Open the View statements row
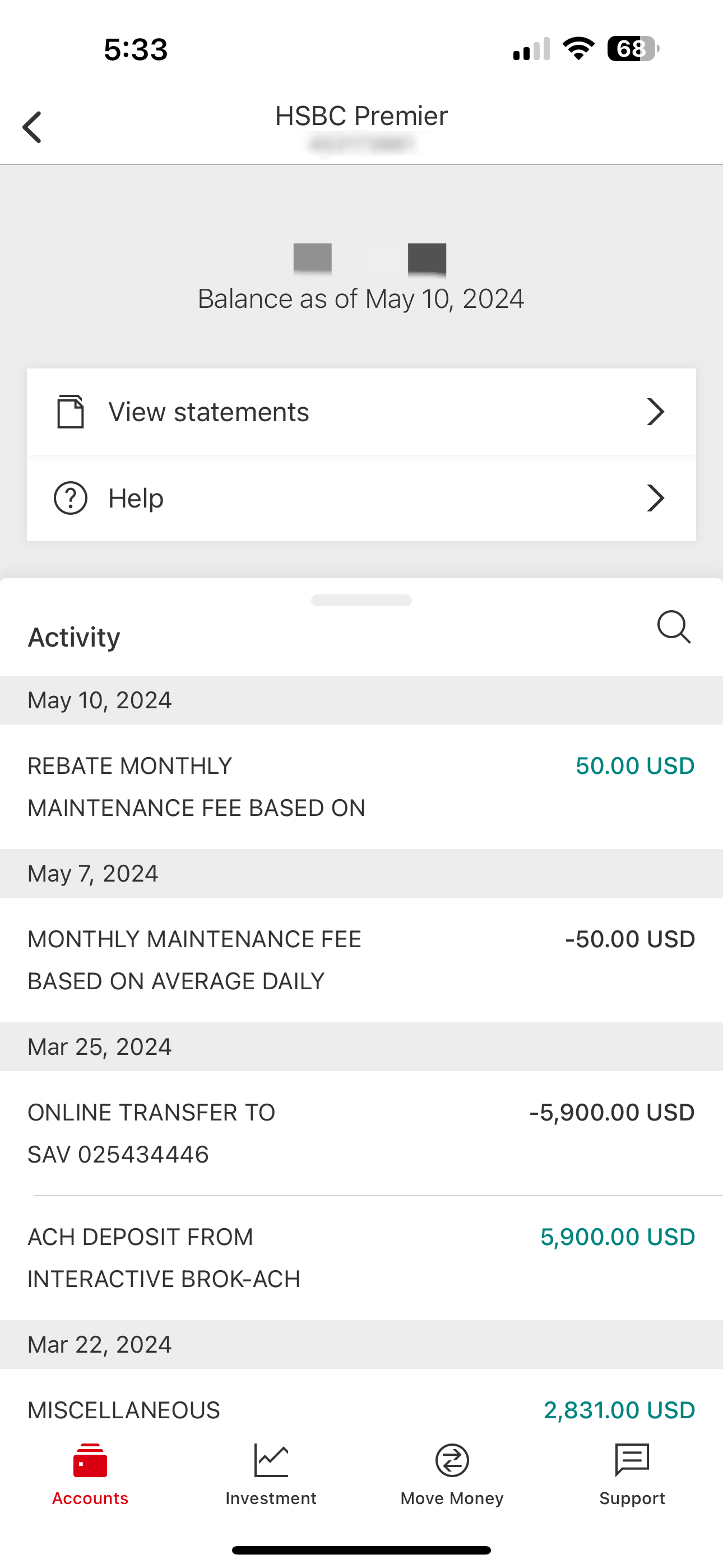Image resolution: width=723 pixels, height=1568 pixels. 361,412
